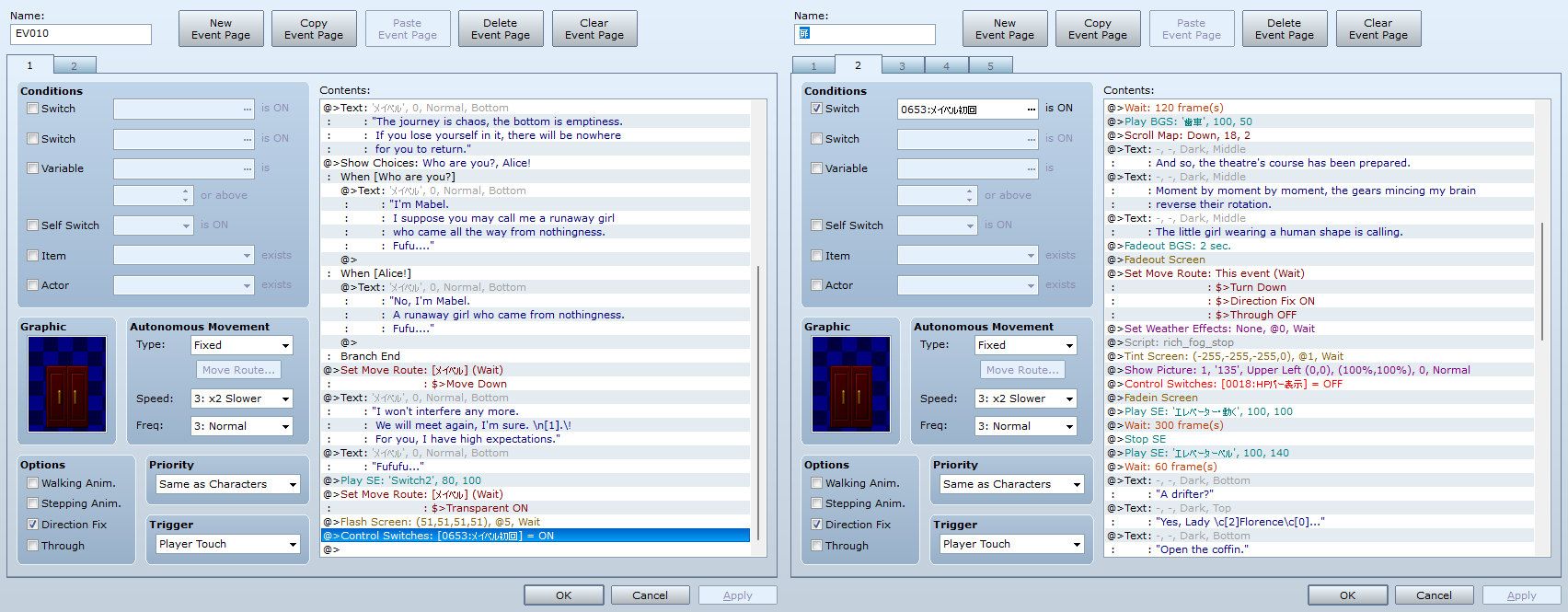
Task: Select Wait: 120 frame(s) command line
Action: point(1320,108)
